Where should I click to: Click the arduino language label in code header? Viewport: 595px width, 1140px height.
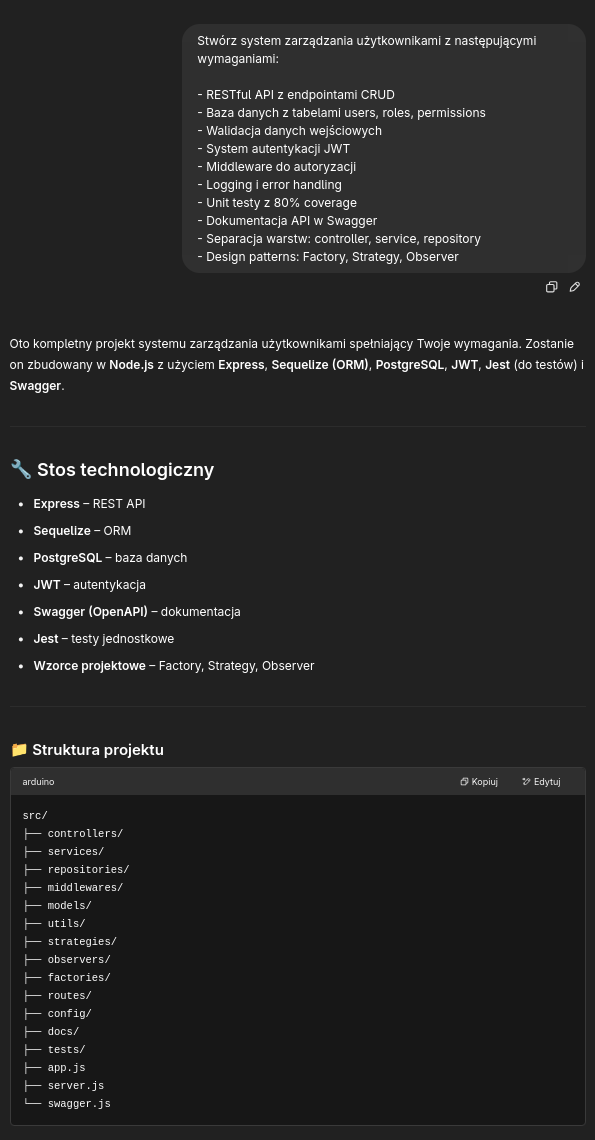39,782
